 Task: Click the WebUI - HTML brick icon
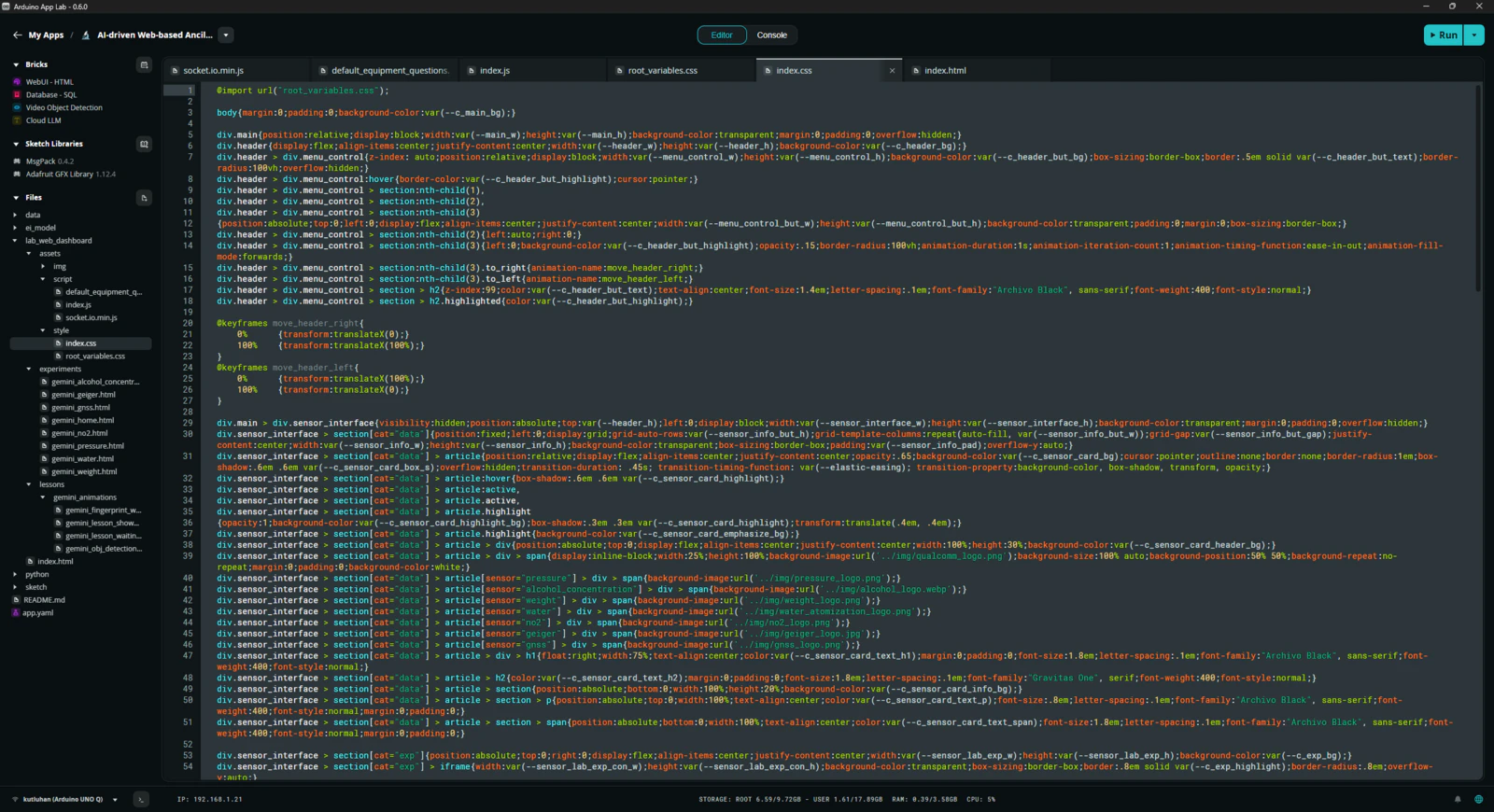[x=17, y=82]
